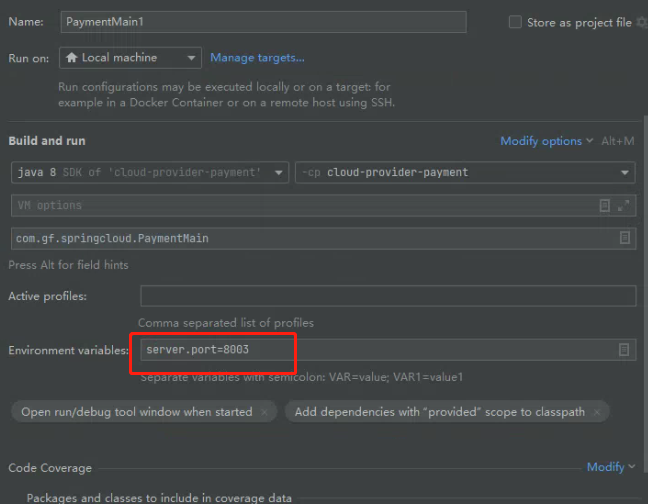Click Packages and classes to include text

pyautogui.click(x=159, y=498)
